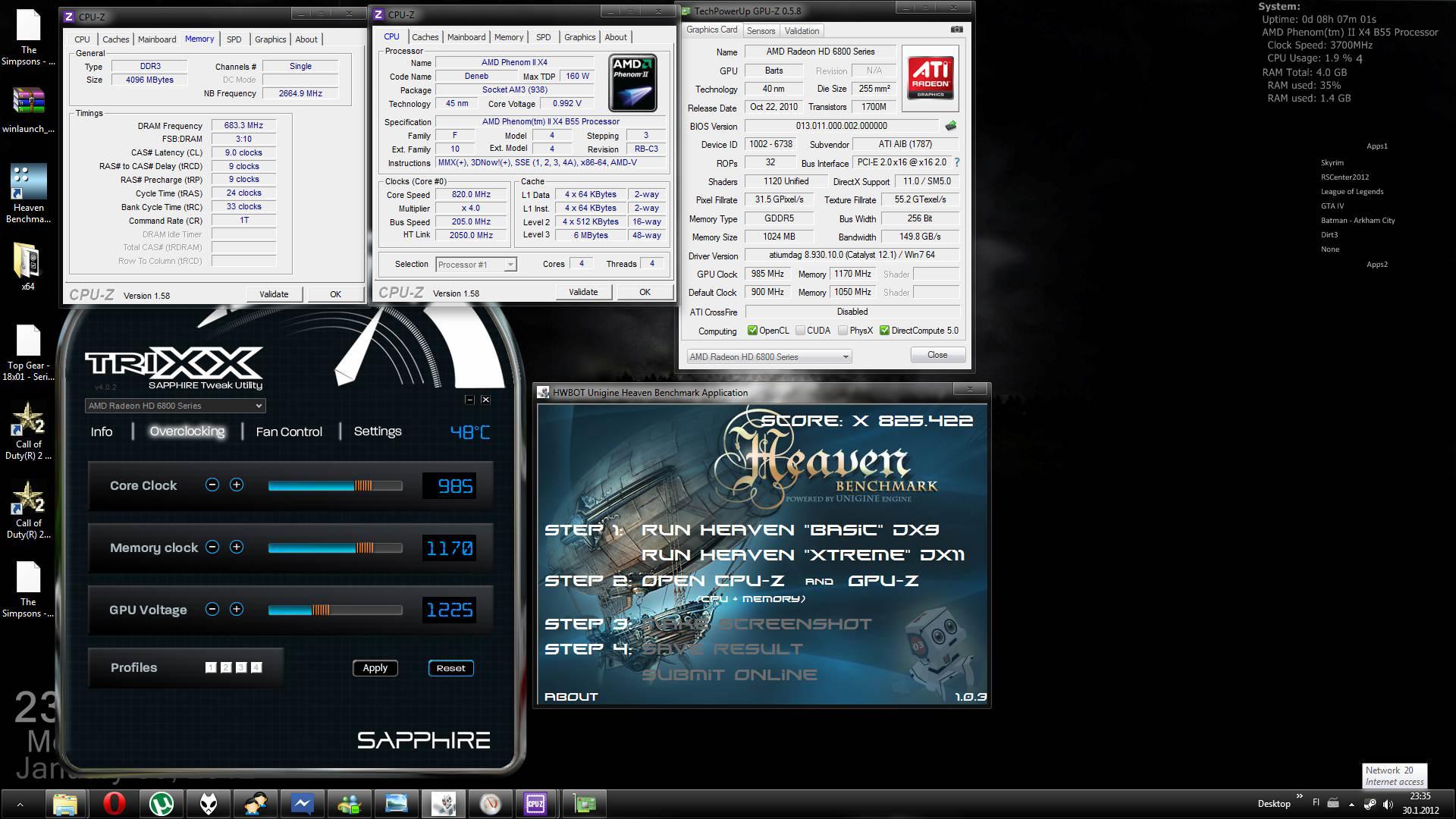This screenshot has height=819, width=1456.
Task: Adjust the Memory clock slider
Action: coord(335,548)
